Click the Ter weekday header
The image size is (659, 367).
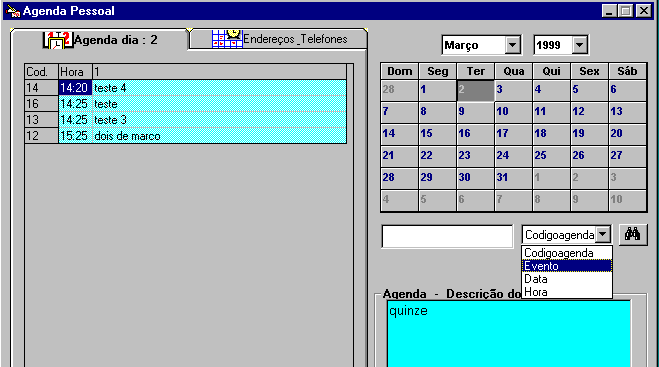[475, 71]
